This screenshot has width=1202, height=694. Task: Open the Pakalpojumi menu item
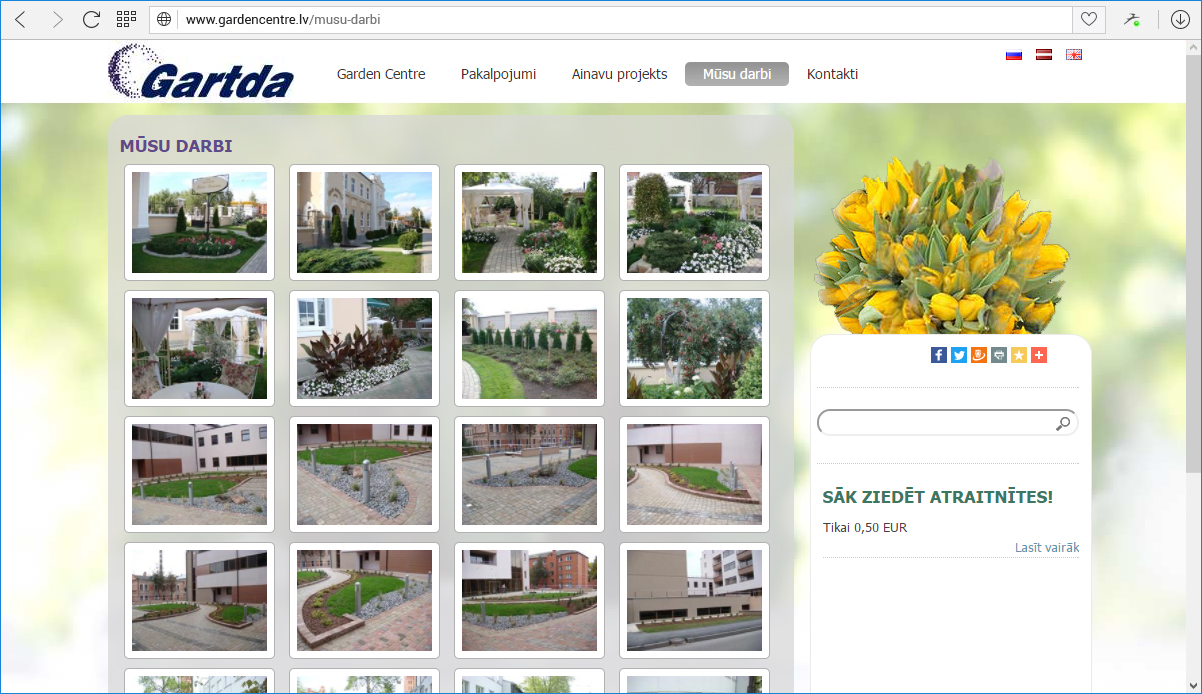(498, 74)
